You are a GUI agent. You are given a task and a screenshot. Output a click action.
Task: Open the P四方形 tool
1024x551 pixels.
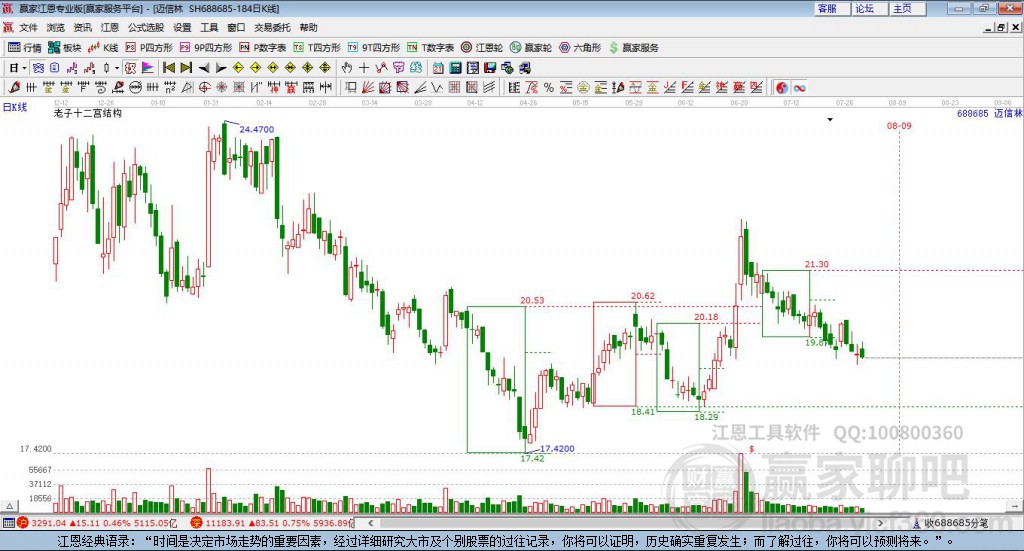tap(149, 48)
